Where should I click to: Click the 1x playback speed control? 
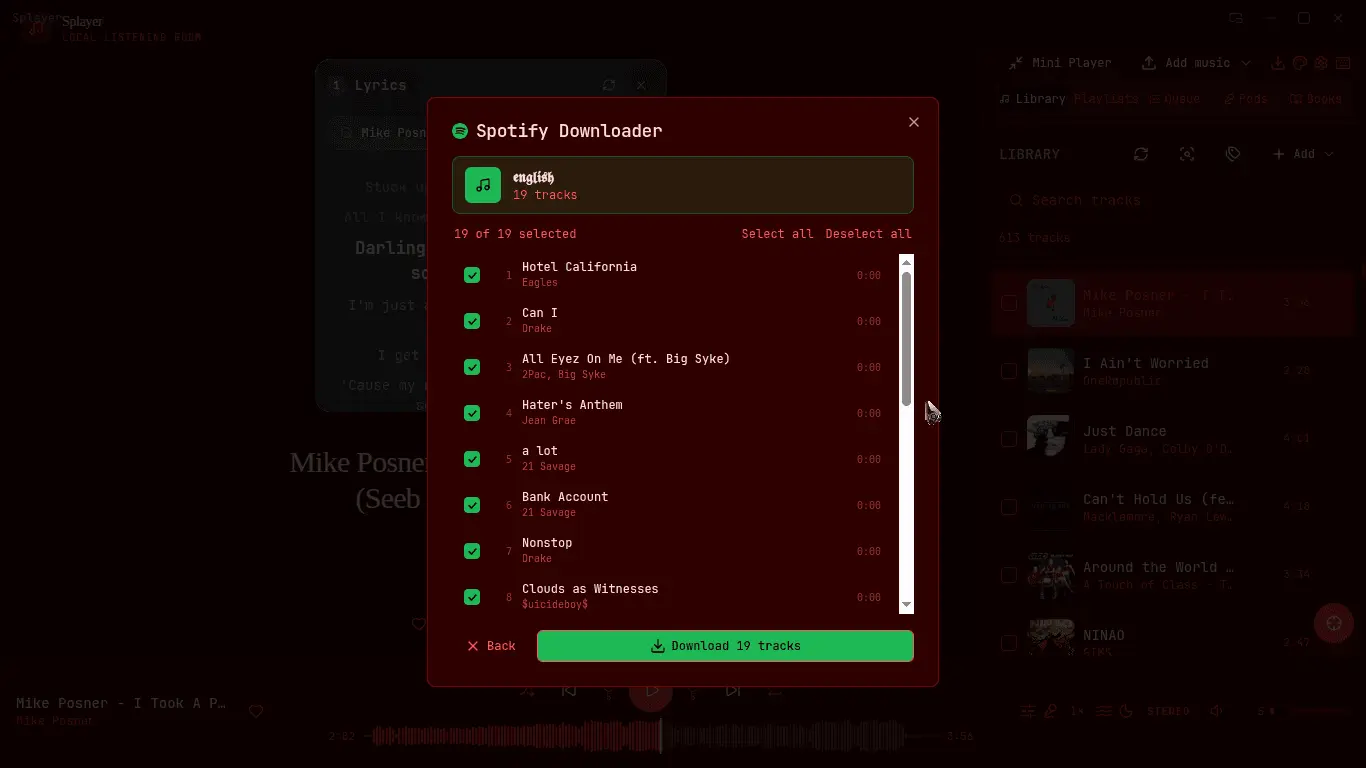click(1077, 711)
